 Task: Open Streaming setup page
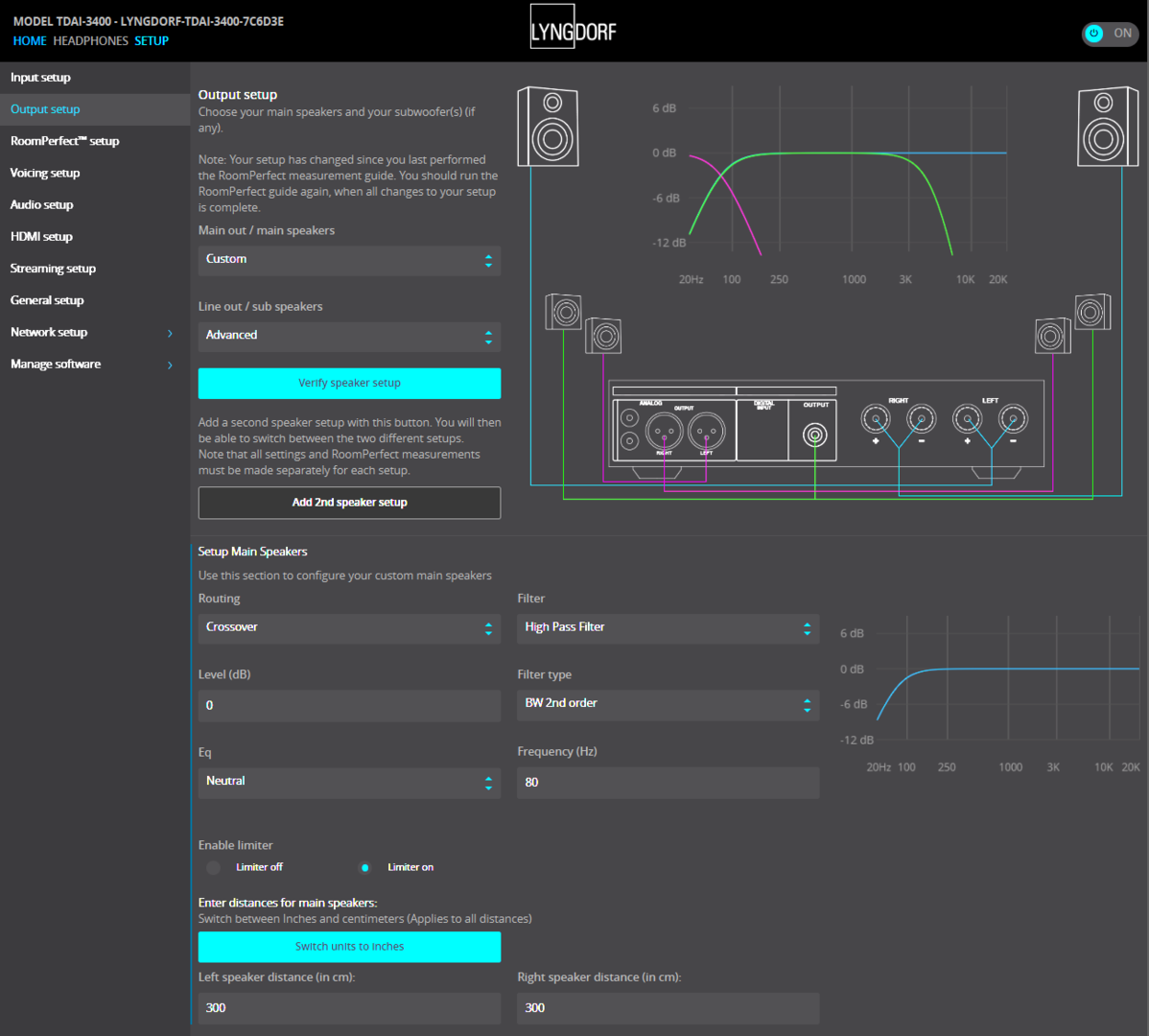click(x=95, y=269)
